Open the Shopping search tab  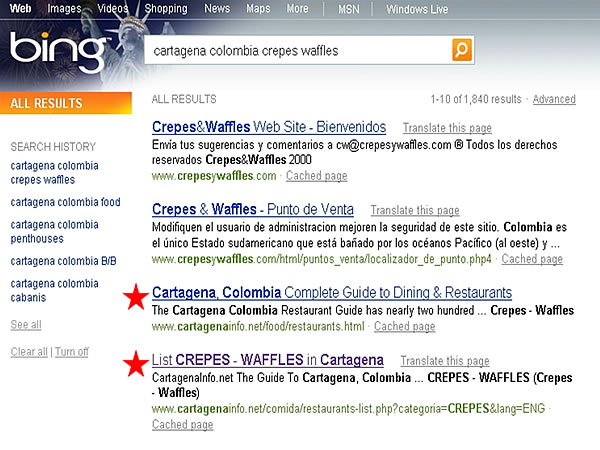click(166, 9)
